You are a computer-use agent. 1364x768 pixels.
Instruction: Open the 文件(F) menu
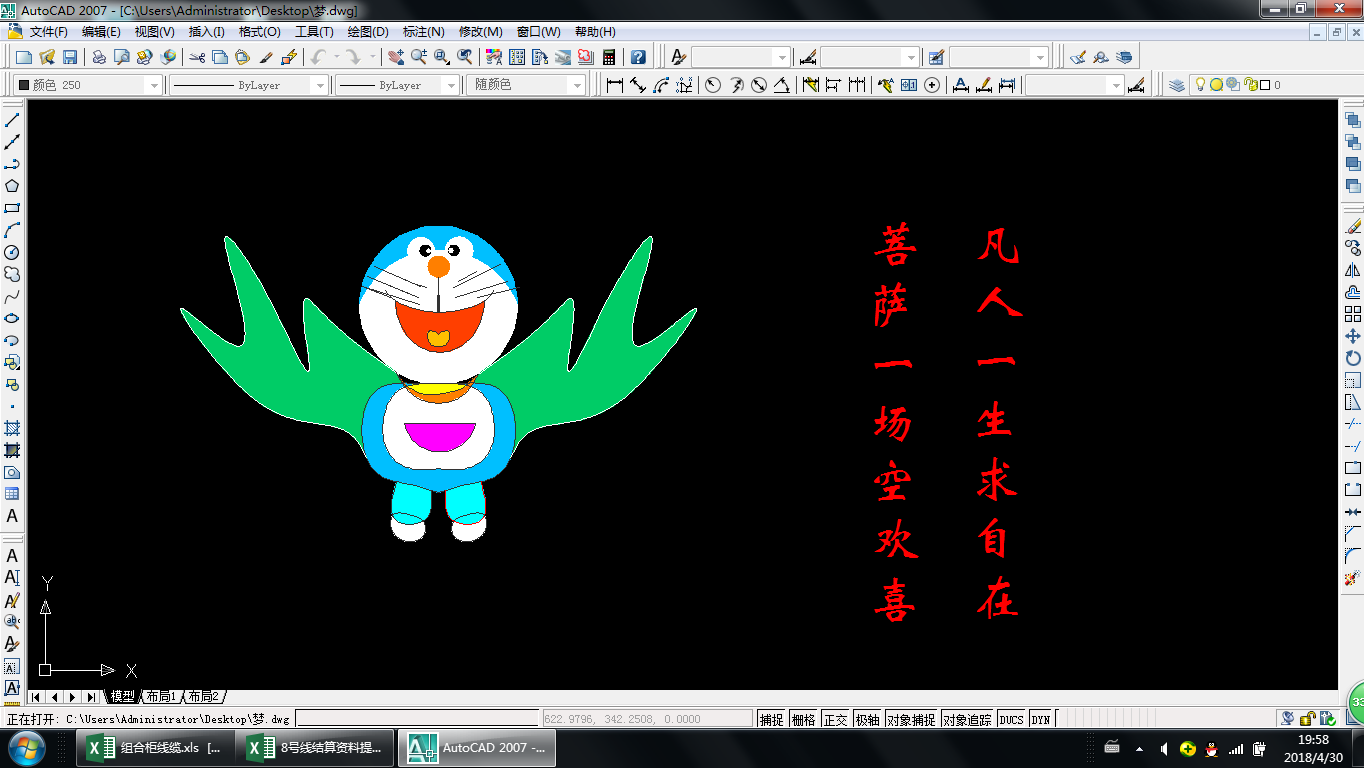[48, 32]
